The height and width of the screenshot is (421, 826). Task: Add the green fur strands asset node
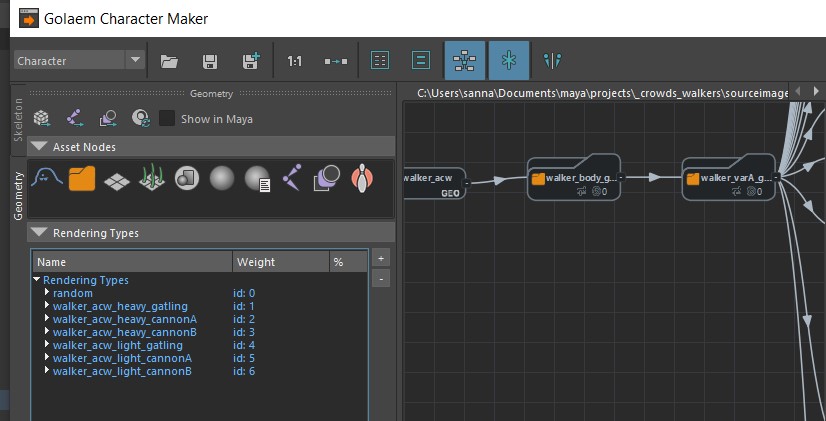152,178
